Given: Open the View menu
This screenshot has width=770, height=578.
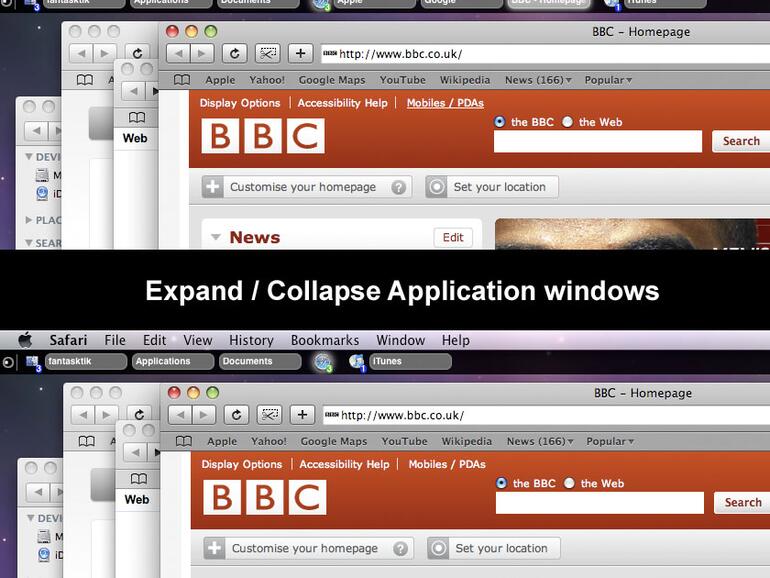Looking at the screenshot, I should [x=198, y=340].
